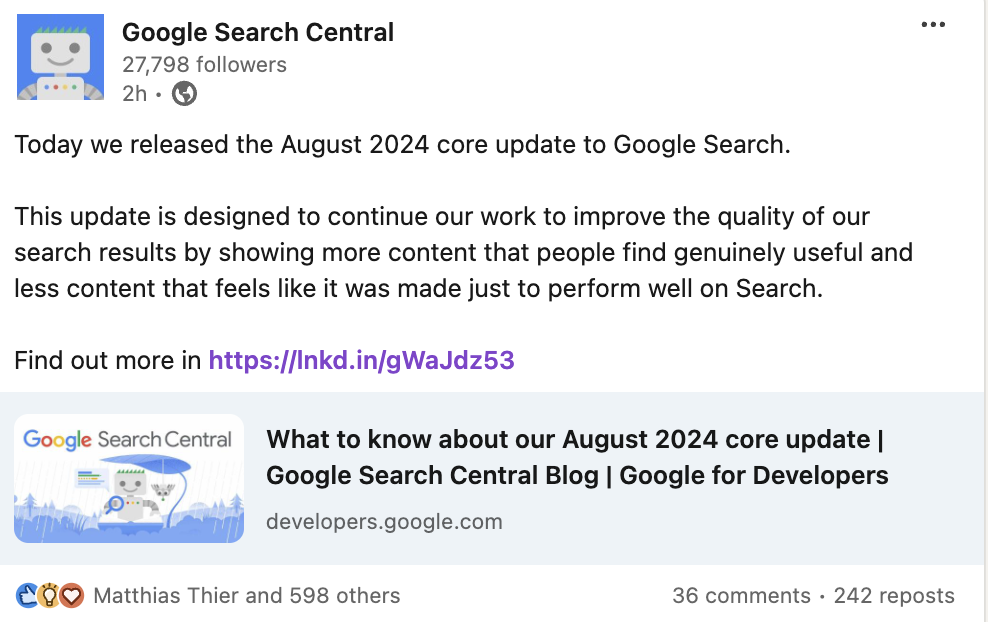
Task: Visit the Google Search Central page name
Action: click(258, 31)
